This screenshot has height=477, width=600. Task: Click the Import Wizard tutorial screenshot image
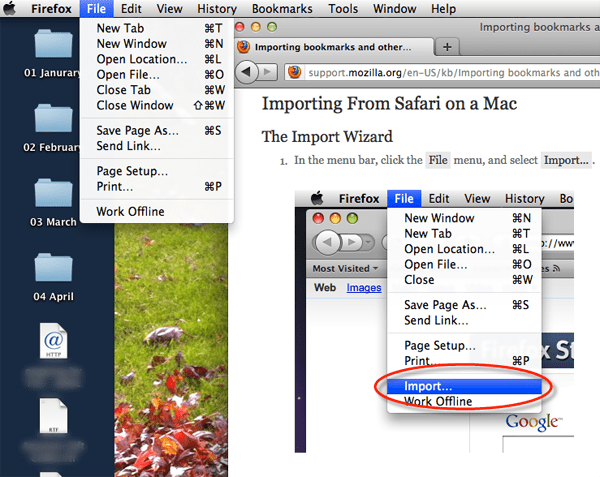[434, 318]
